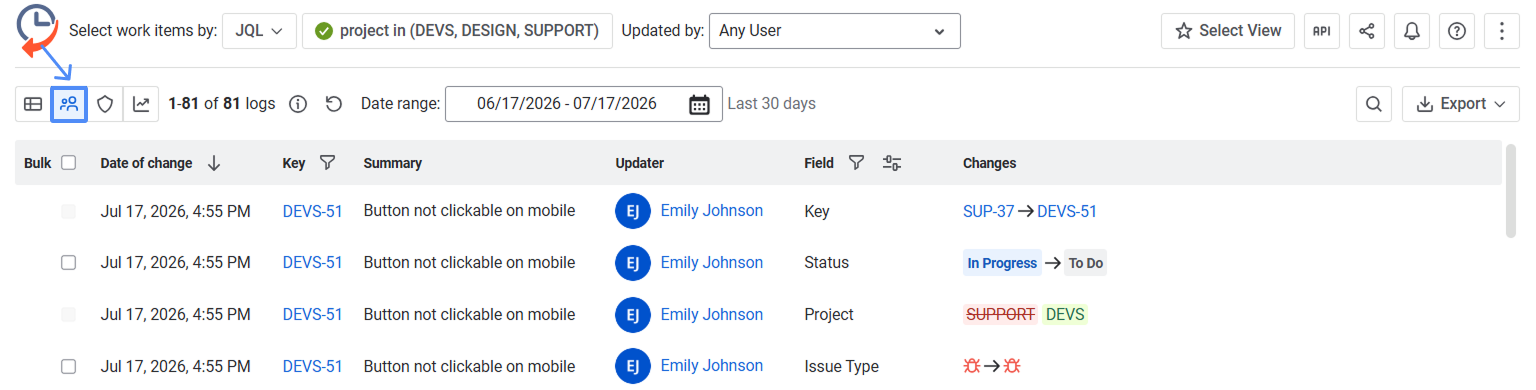The height and width of the screenshot is (390, 1536).
Task: Open the calendar icon in date range
Action: point(700,104)
